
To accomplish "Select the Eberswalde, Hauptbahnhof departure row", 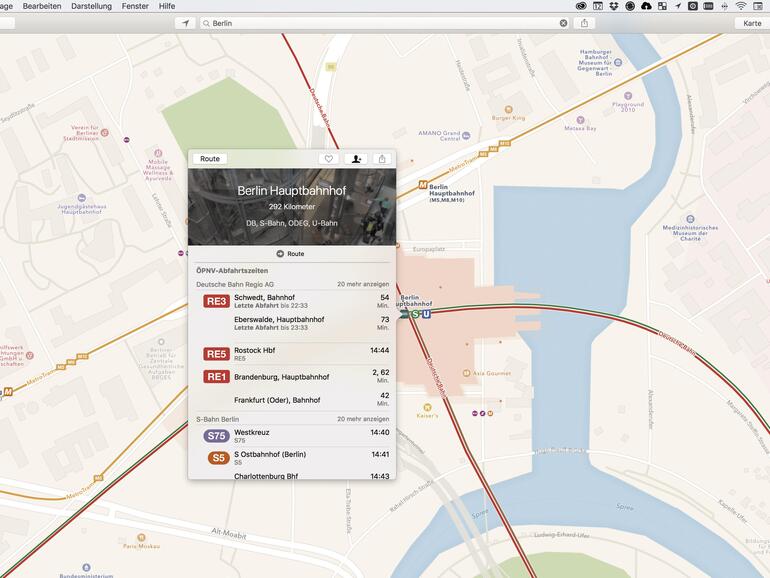I will [x=293, y=323].
